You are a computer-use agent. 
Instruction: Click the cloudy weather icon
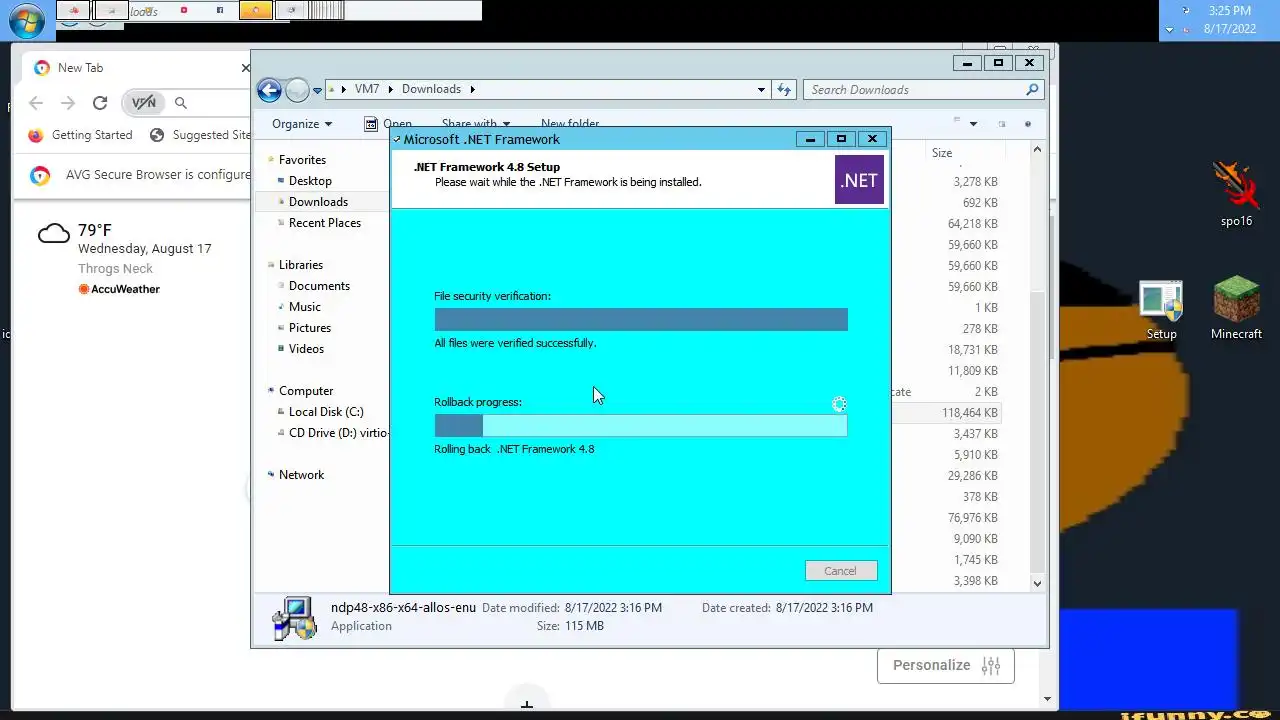coord(53,235)
